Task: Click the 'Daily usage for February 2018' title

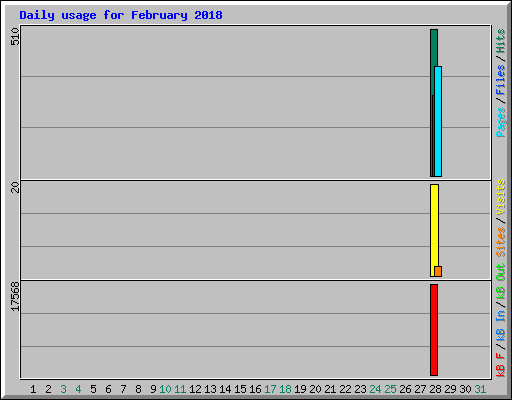Action: pos(121,15)
